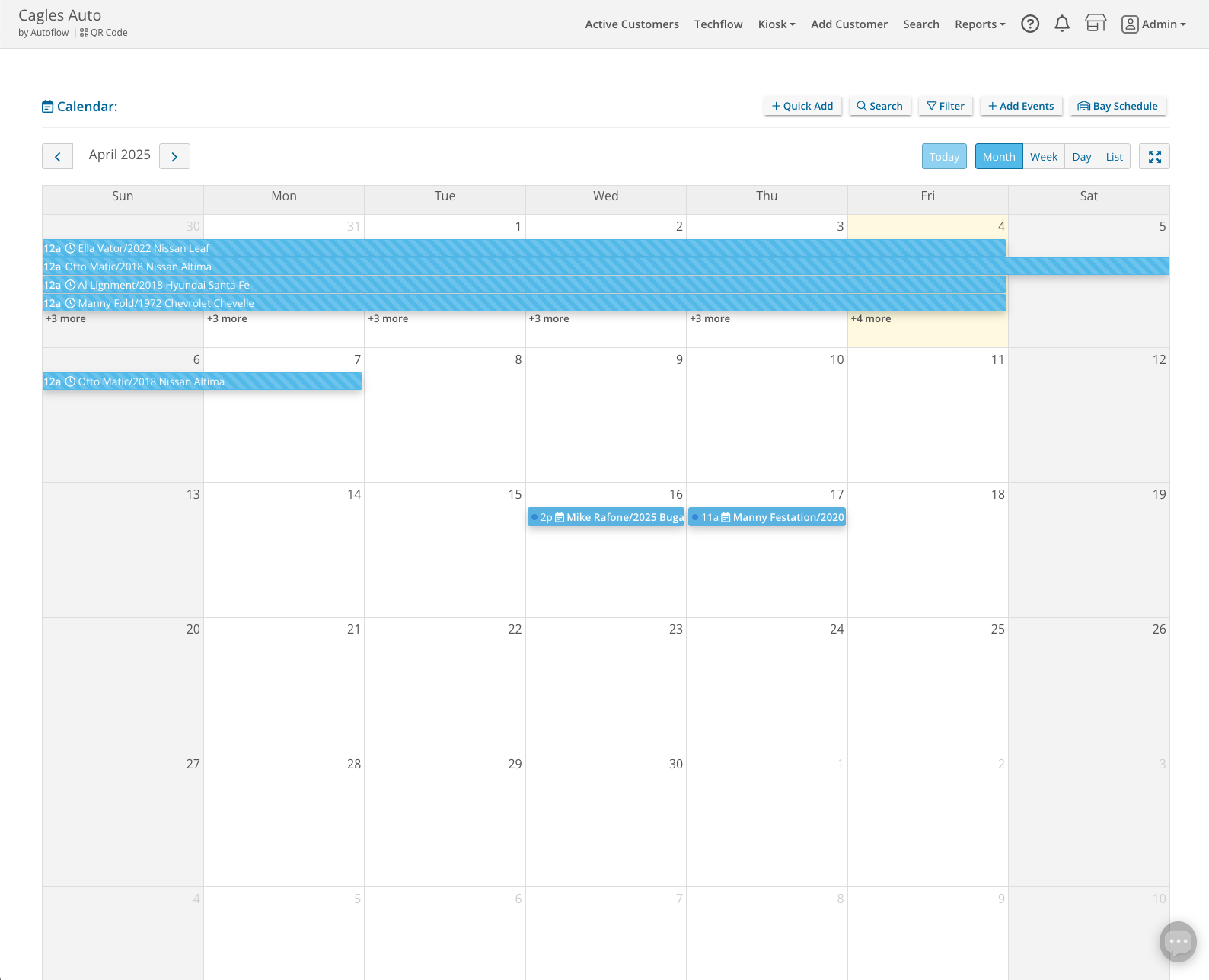Click the notifications bell icon
This screenshot has width=1209, height=980.
(1062, 24)
